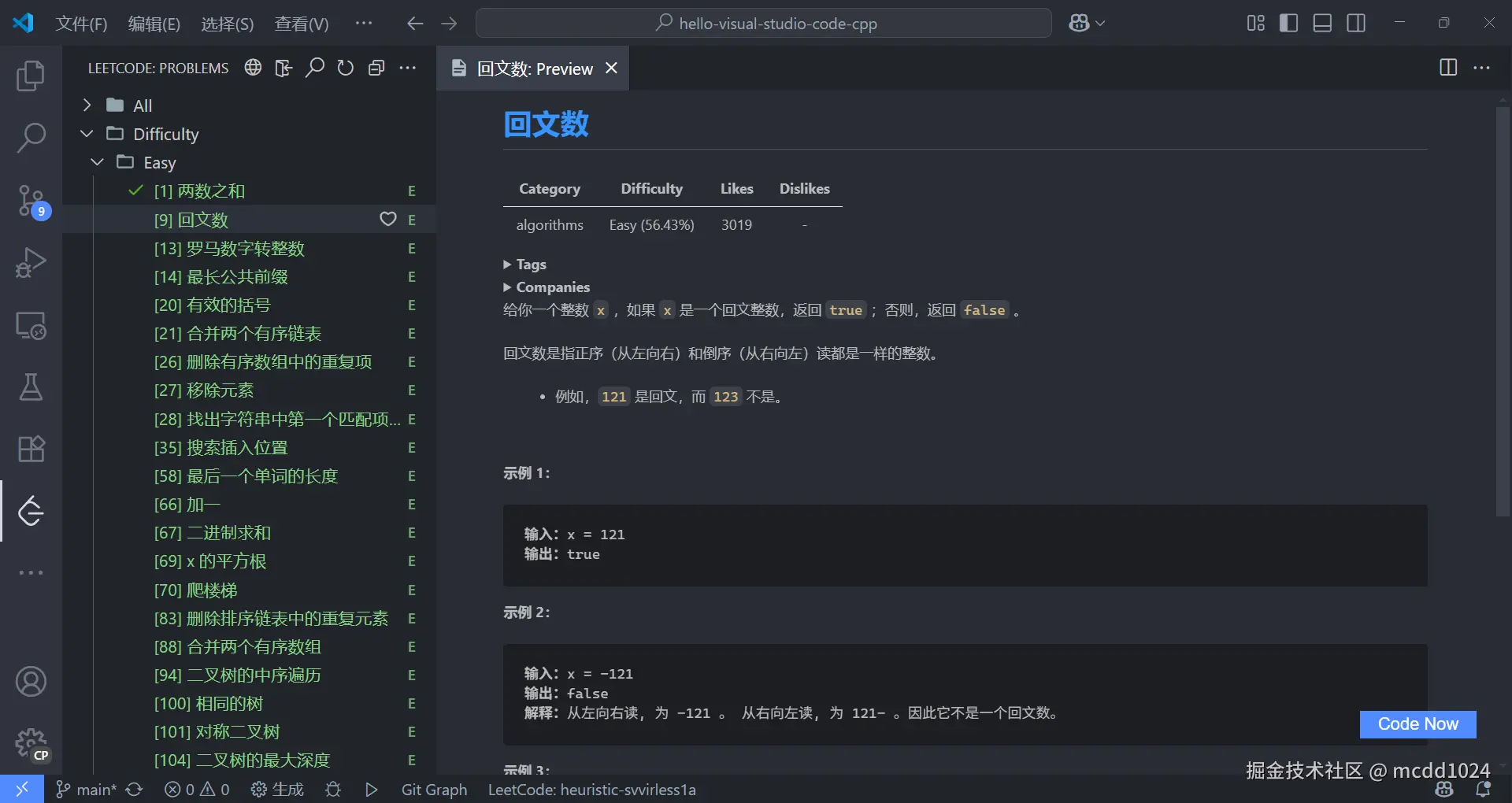Toggle primary side bar visibility
1512x803 pixels.
coord(1289,23)
